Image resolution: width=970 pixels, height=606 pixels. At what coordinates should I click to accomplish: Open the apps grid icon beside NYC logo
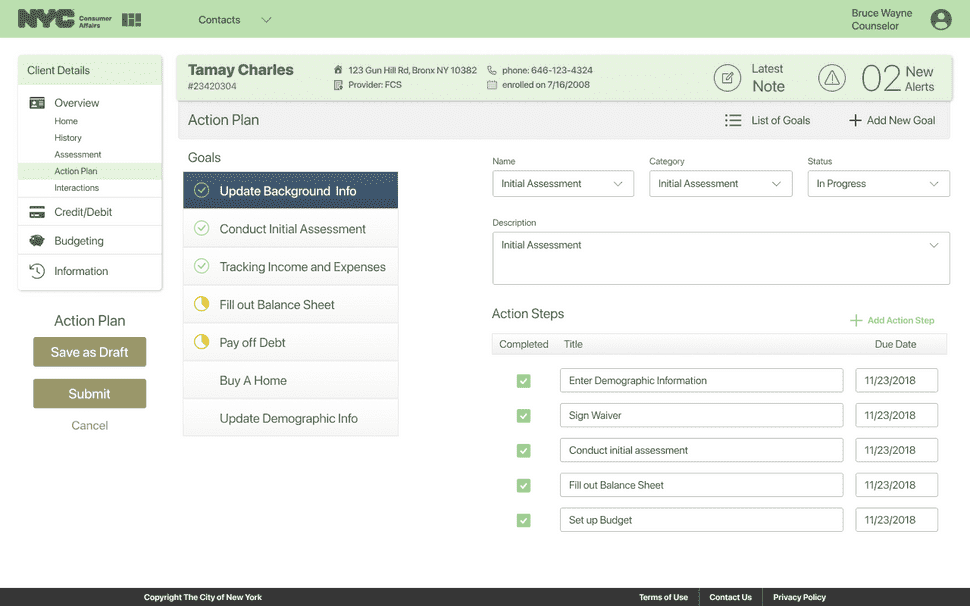[x=131, y=19]
